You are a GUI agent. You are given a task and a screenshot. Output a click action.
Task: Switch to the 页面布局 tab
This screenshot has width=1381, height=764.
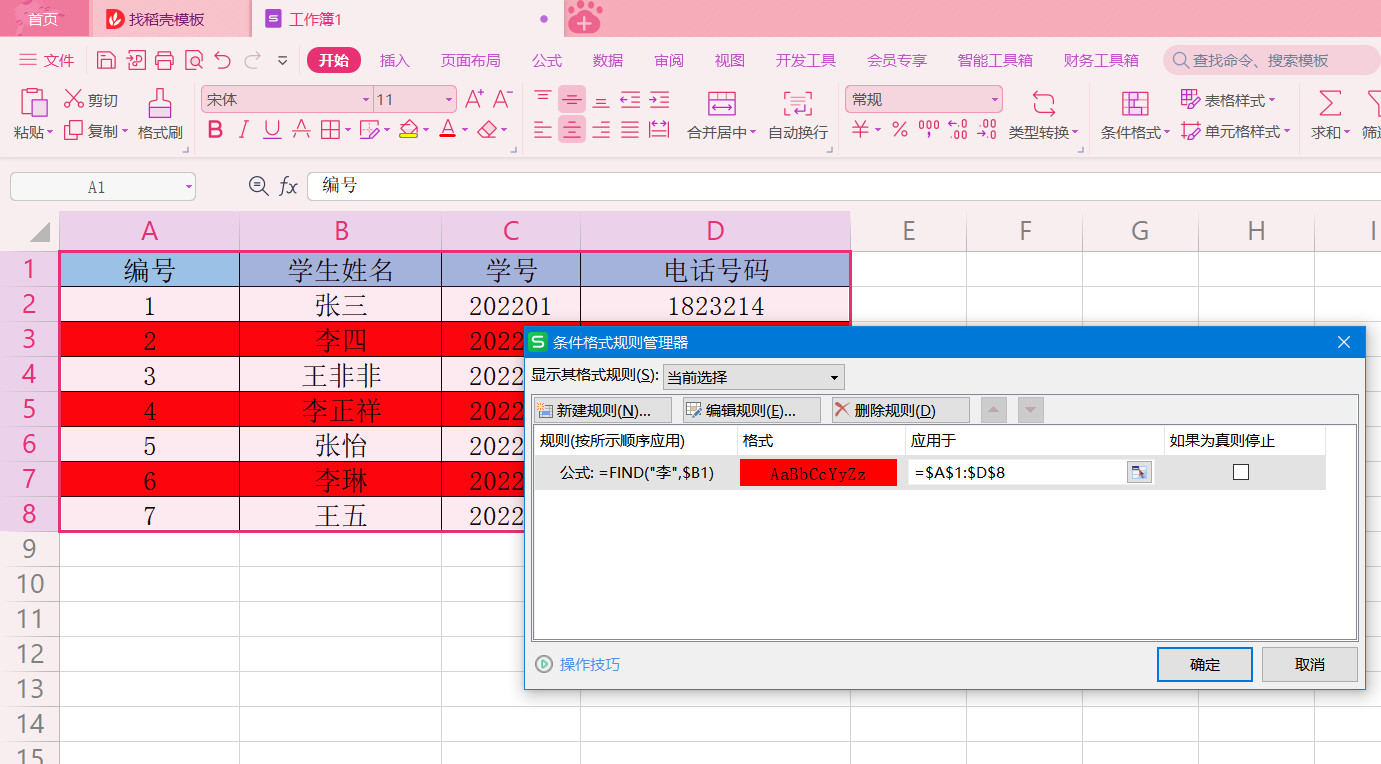[x=470, y=60]
